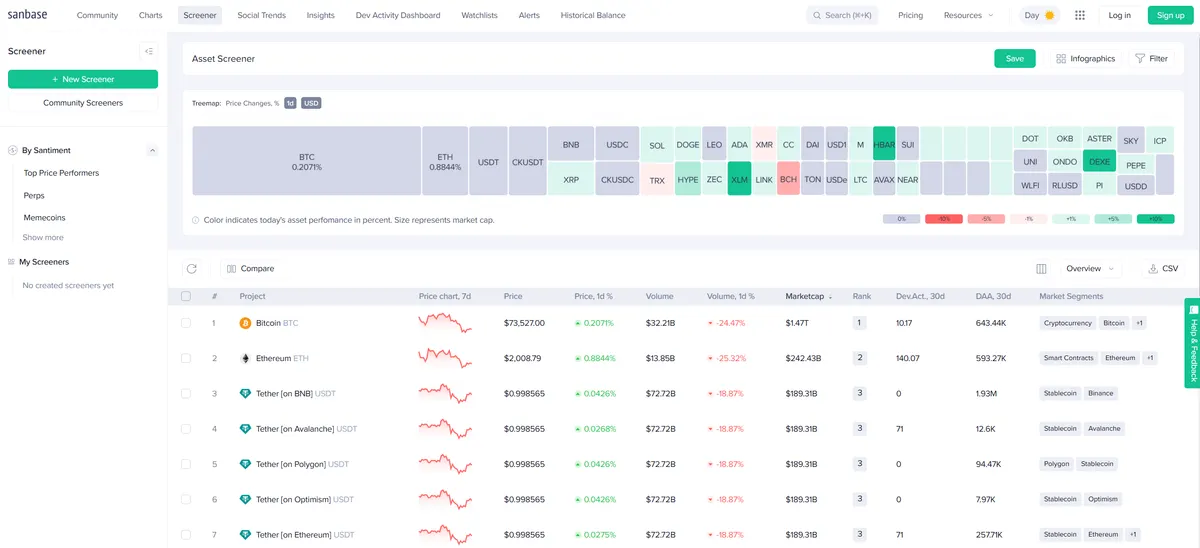Click the column layout icon beside Overview

(x=1041, y=268)
